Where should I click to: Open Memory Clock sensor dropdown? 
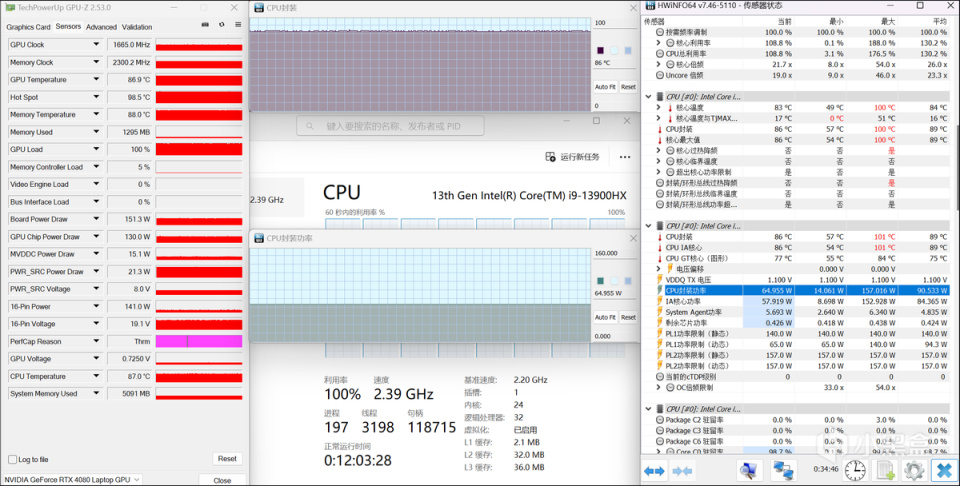tap(96, 62)
